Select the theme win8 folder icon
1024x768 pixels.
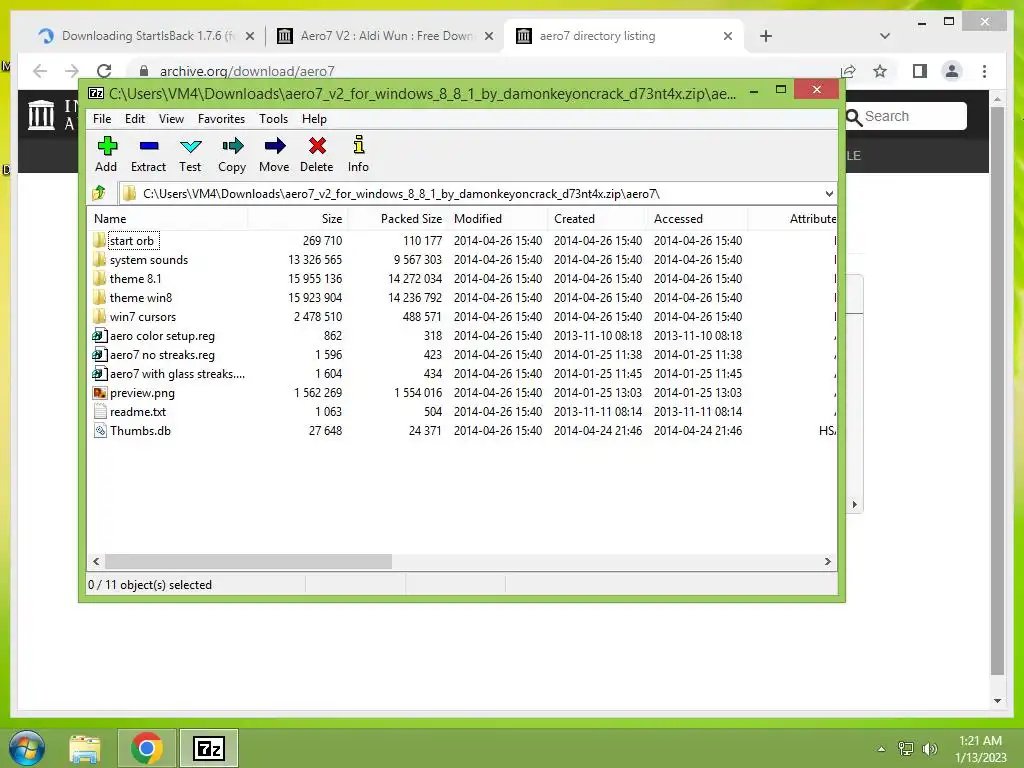tap(99, 297)
